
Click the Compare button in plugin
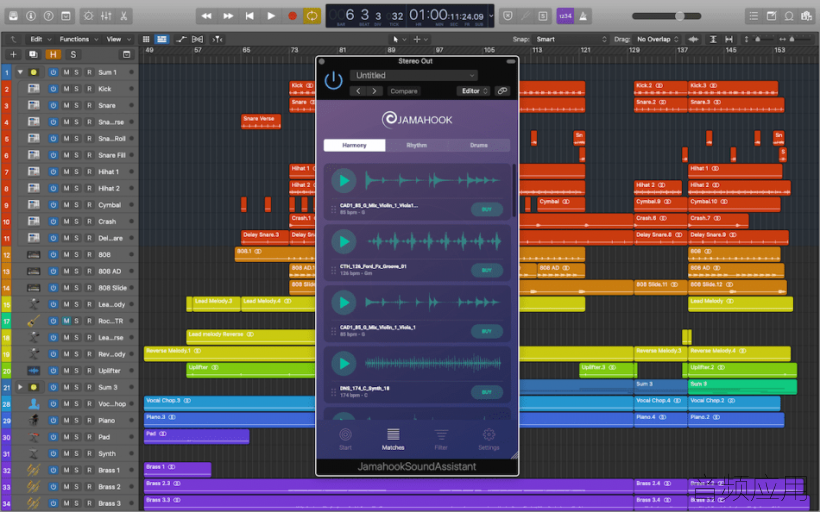404,91
